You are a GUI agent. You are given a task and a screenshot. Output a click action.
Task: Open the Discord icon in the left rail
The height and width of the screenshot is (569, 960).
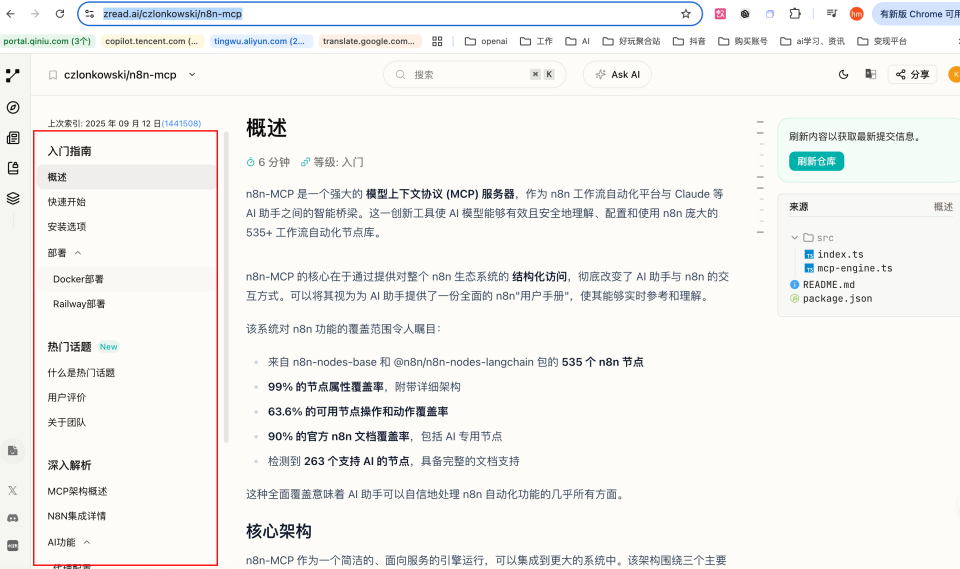click(13, 518)
